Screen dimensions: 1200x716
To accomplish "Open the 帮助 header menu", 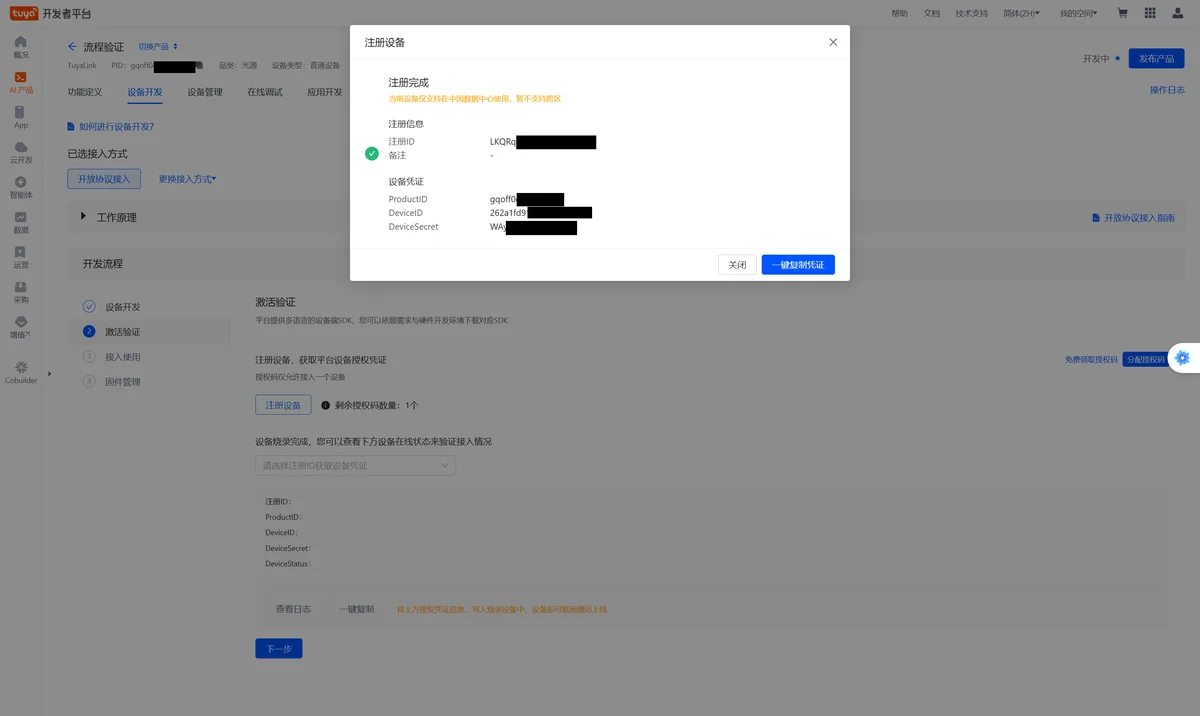I will (899, 13).
